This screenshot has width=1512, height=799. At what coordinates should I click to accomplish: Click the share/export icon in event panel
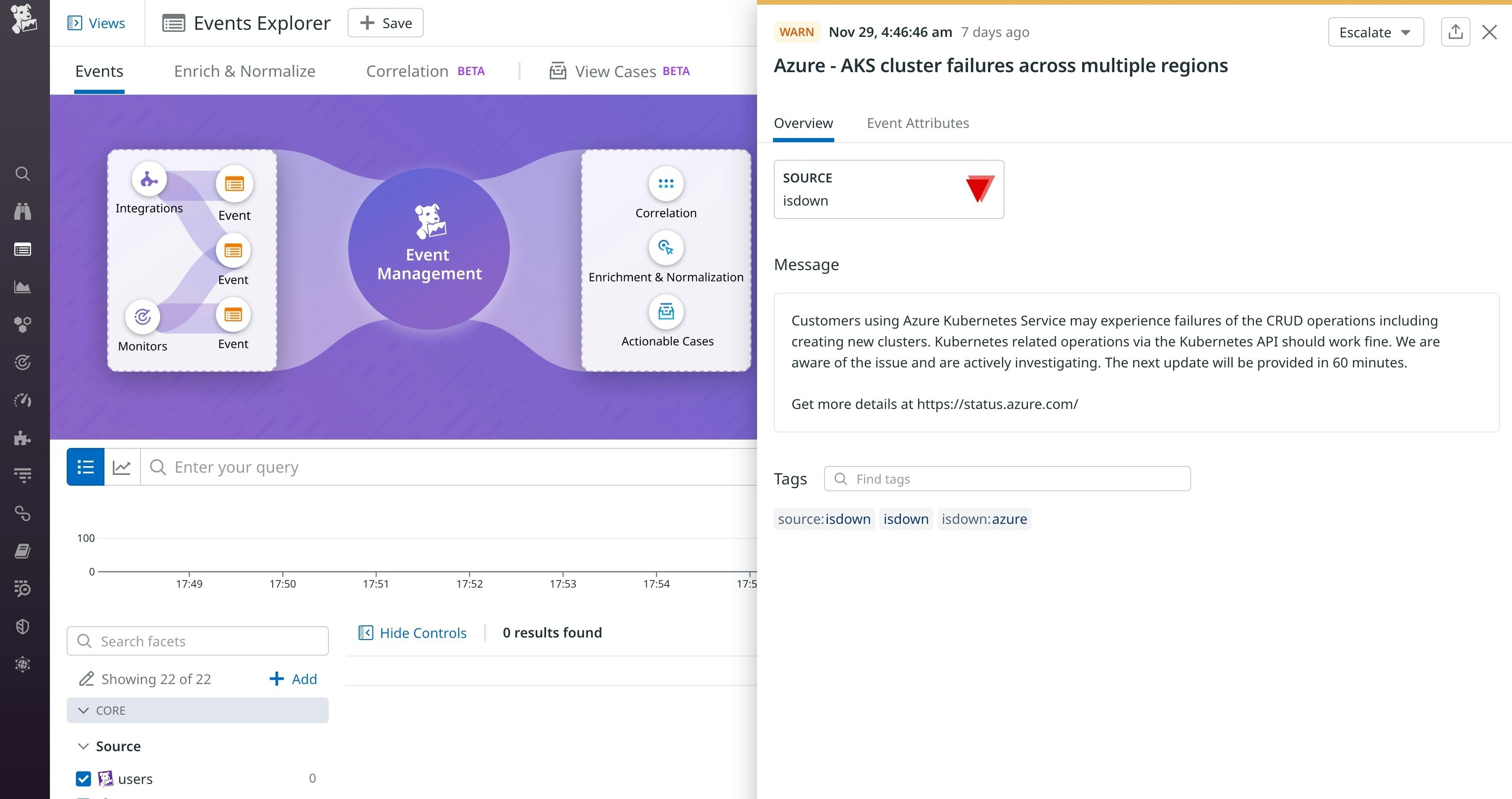click(x=1455, y=32)
